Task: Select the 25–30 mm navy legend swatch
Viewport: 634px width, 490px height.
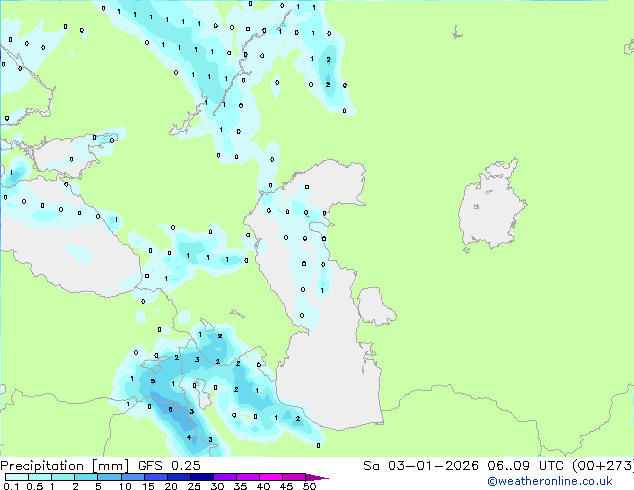Action: (201, 477)
